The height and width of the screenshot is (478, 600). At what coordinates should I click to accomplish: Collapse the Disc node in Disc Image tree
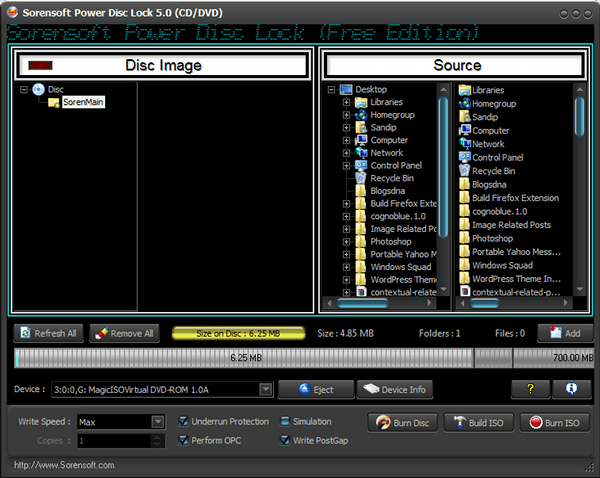tap(24, 90)
